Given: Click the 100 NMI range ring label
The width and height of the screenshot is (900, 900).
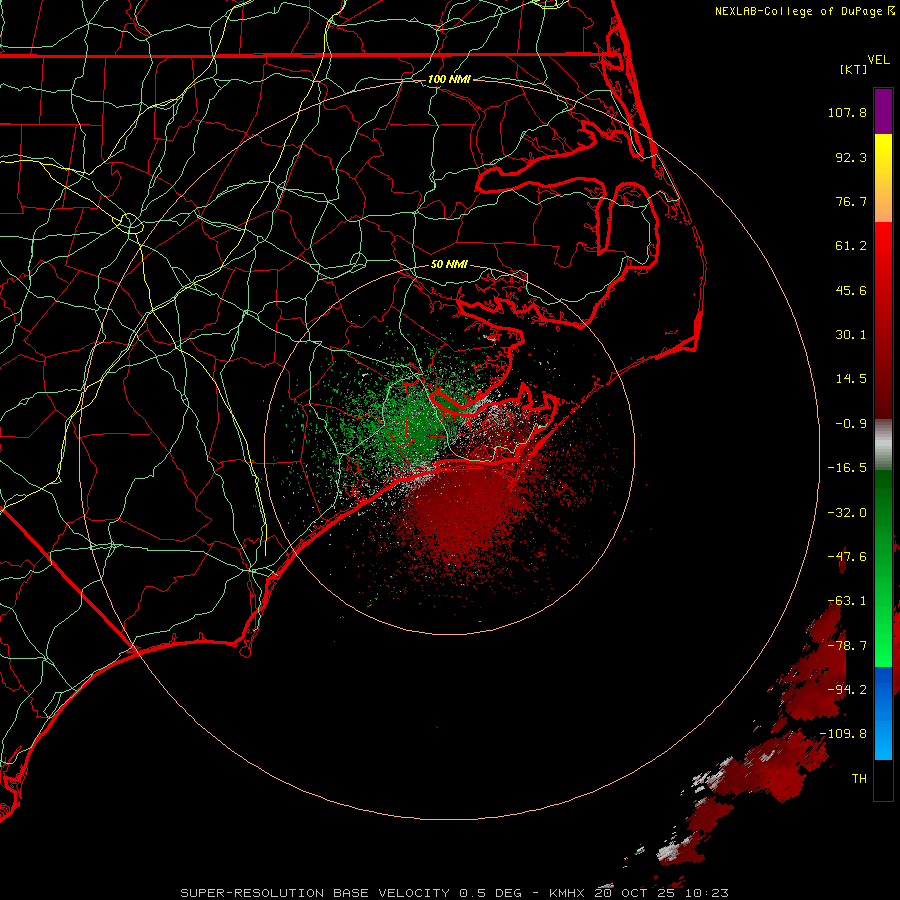Looking at the screenshot, I should pyautogui.click(x=449, y=79).
